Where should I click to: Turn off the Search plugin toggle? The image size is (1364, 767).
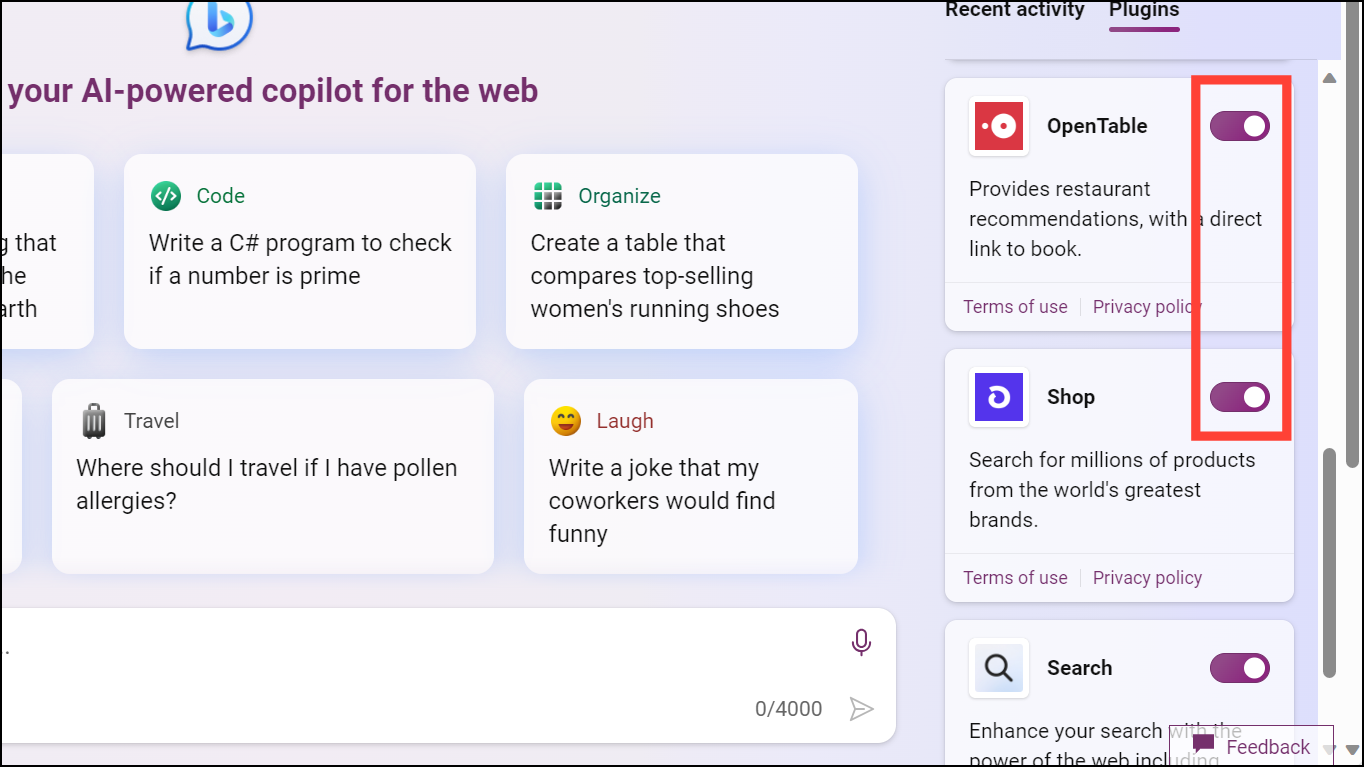[x=1240, y=668]
